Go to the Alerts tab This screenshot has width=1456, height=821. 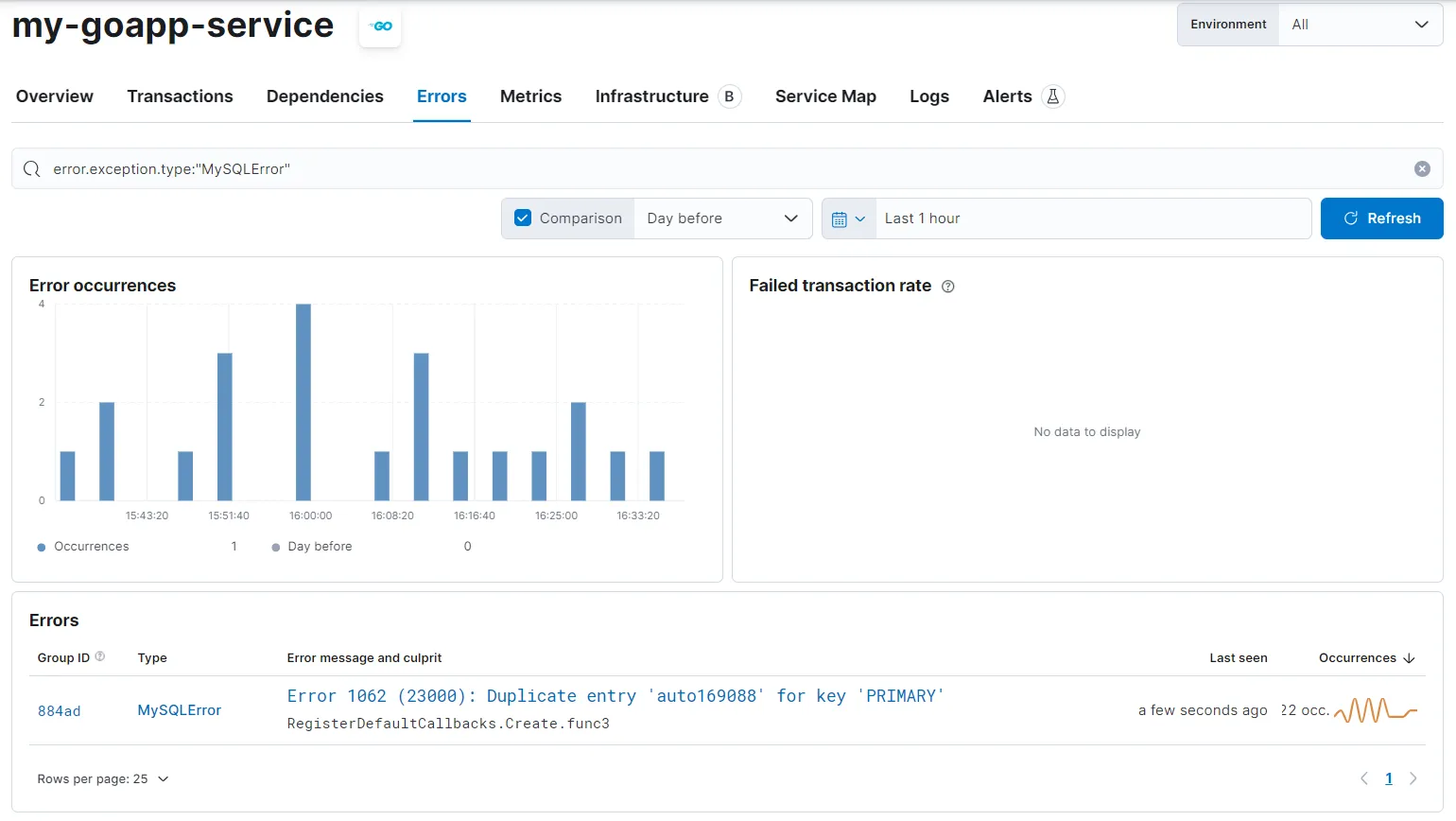coord(1007,96)
